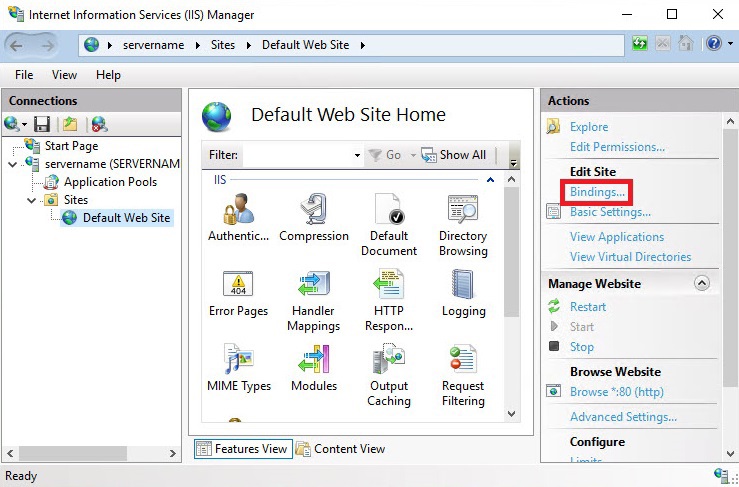Click the blue Help question icon
Screen dimensions: 739x487
coord(714,44)
